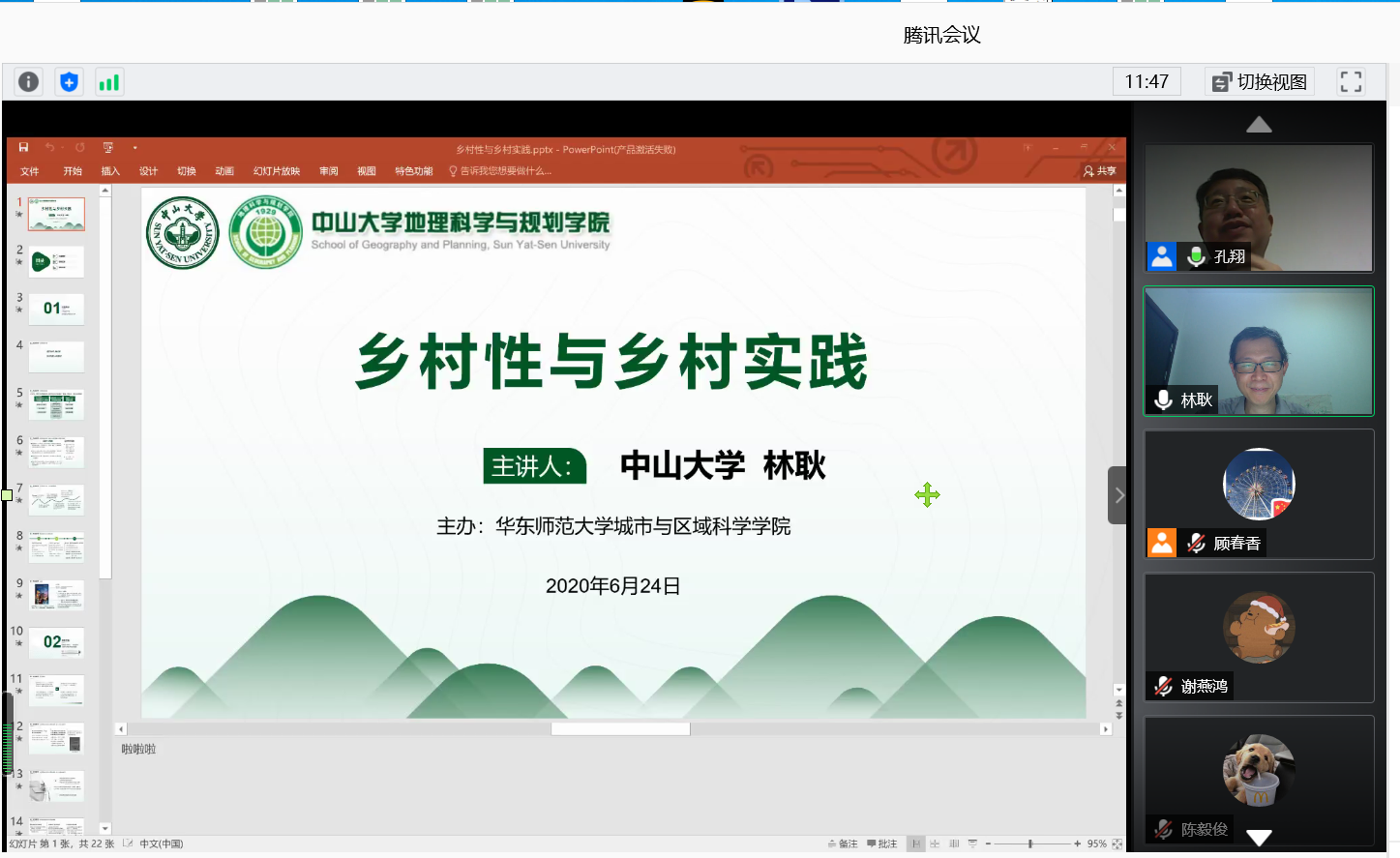1400x858 pixels.
Task: Enter full screen mode in Tencent Meeting
Action: coord(1351,82)
